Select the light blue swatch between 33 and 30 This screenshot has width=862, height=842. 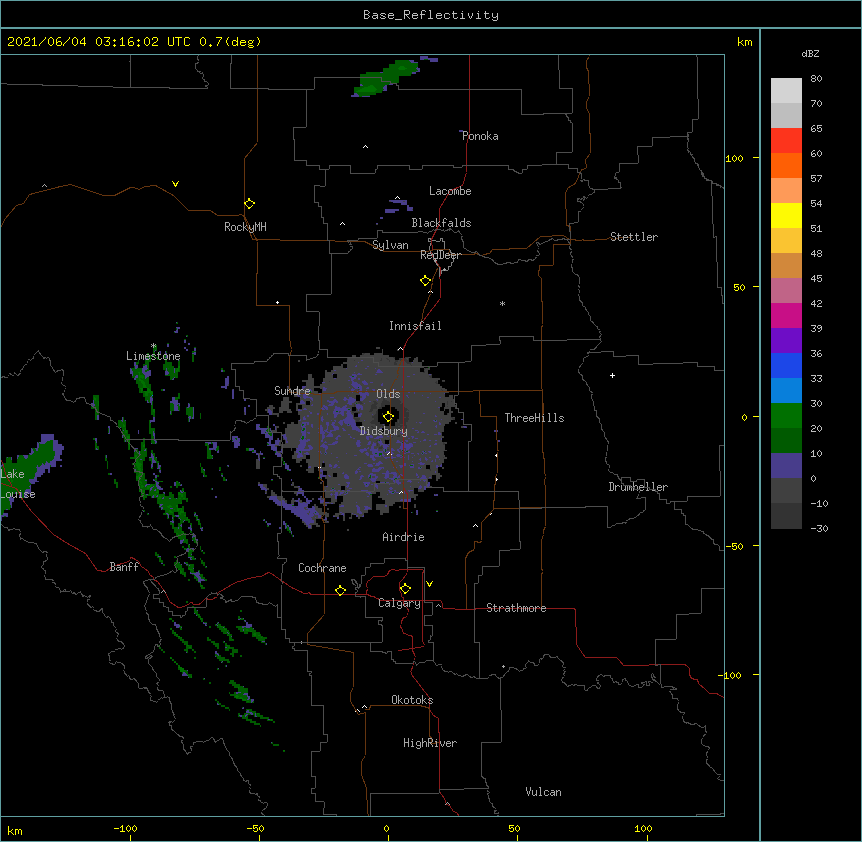[786, 390]
